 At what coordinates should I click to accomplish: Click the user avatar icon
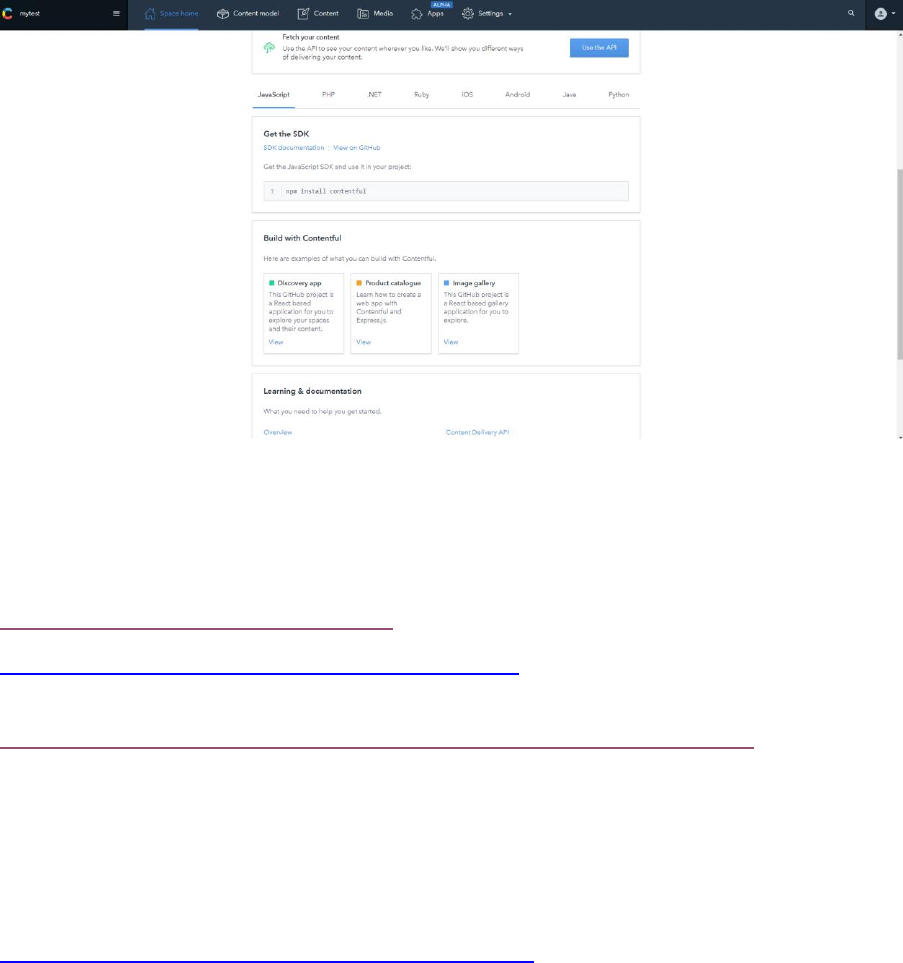coord(880,14)
